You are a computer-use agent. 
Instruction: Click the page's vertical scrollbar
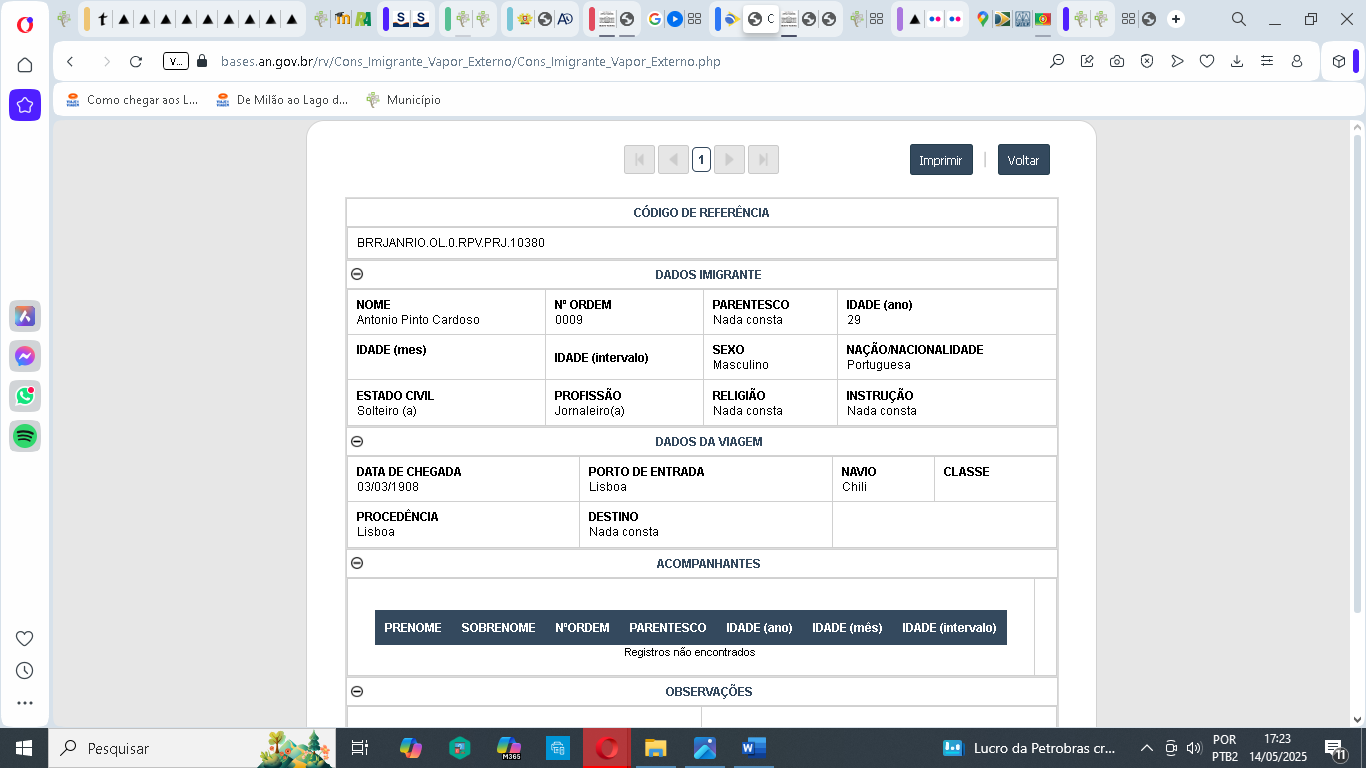(x=1357, y=400)
